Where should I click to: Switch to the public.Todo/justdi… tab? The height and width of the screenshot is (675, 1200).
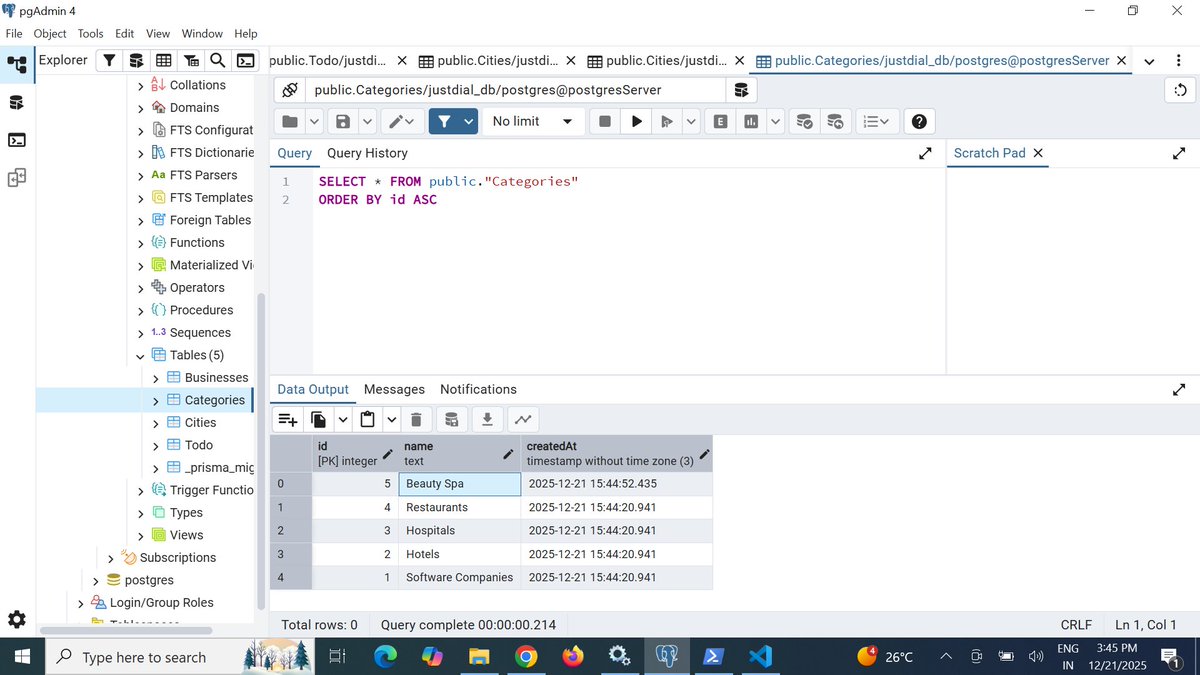click(329, 60)
